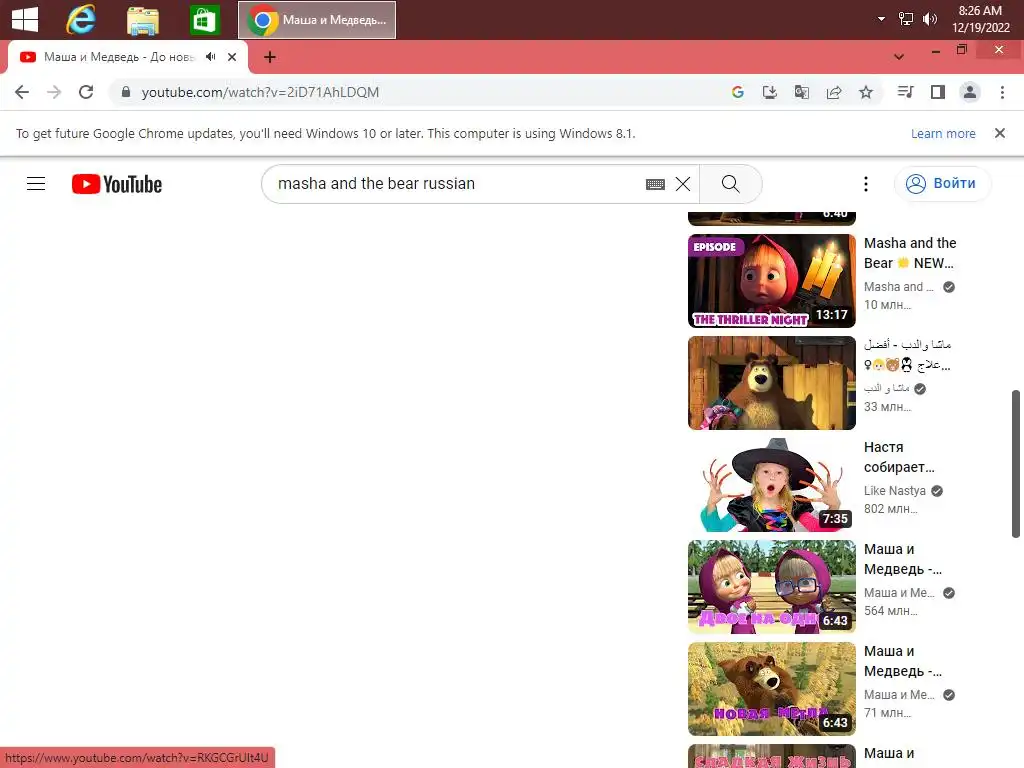Play the Сладкая жизнь thumbnail
1024x768 pixels.
point(771,756)
